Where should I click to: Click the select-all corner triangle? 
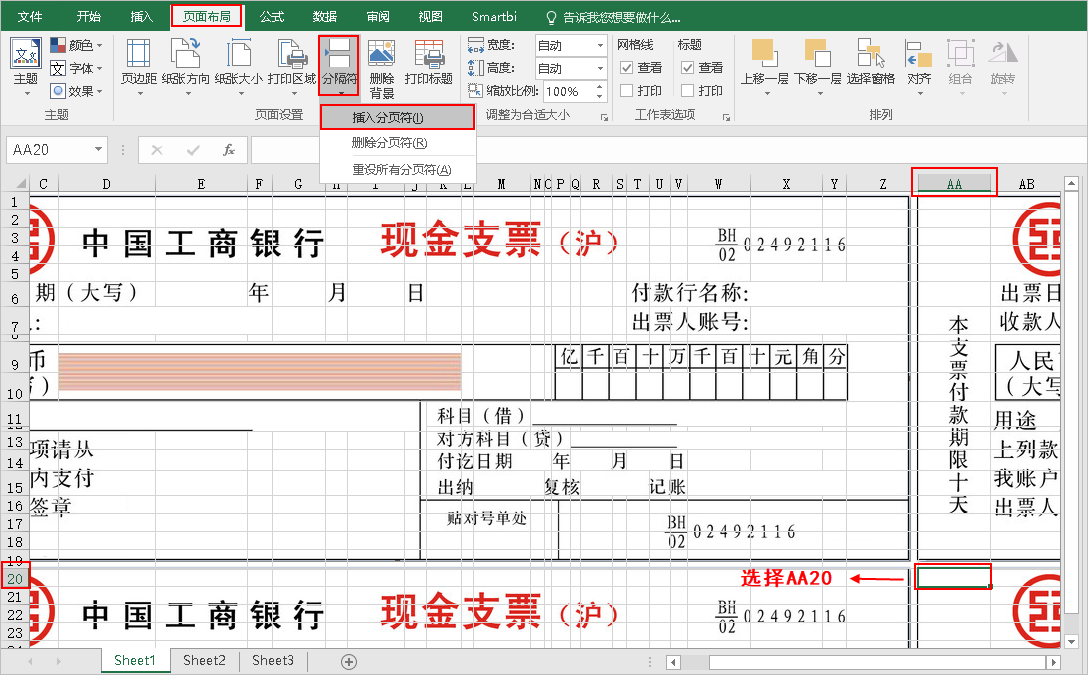(x=21, y=184)
